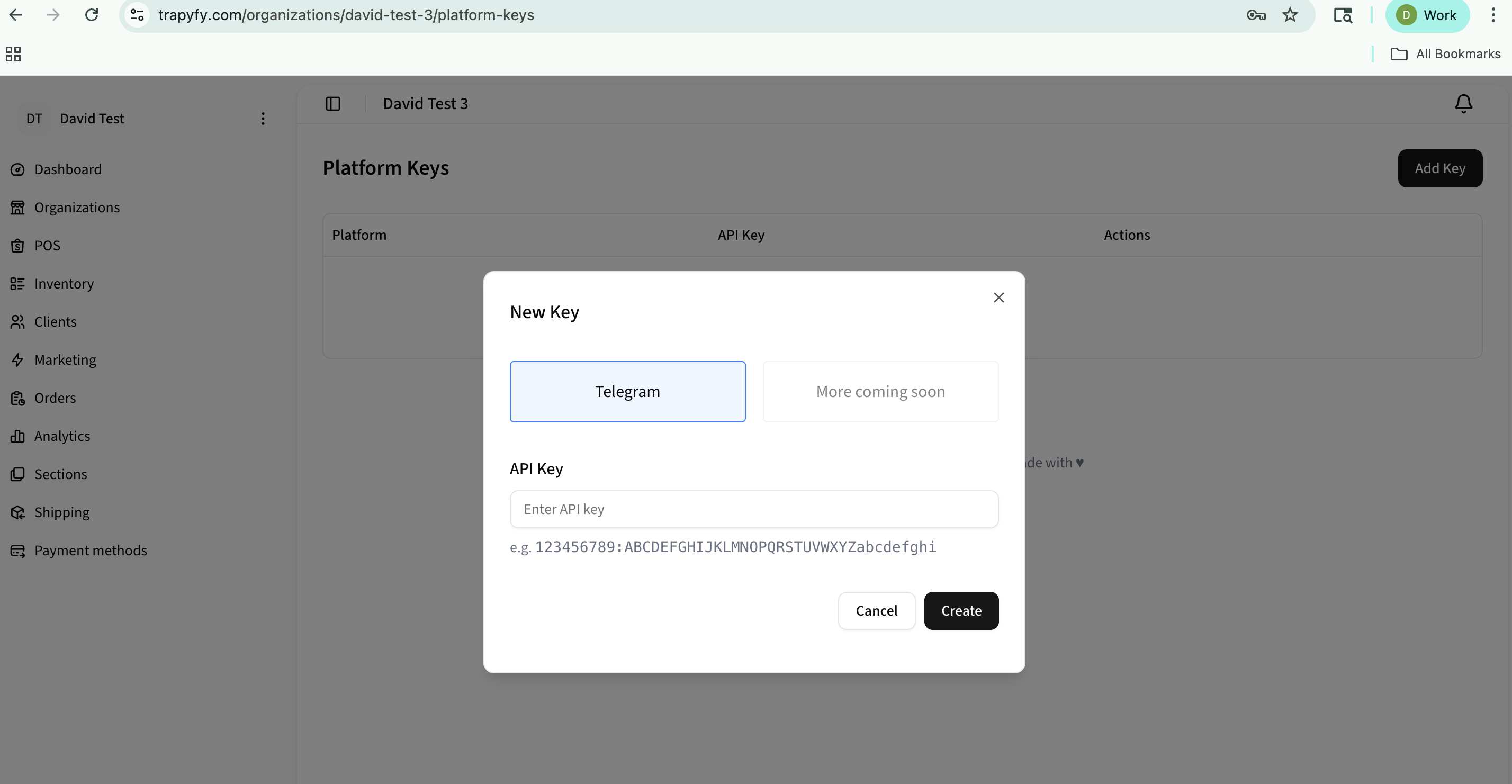The image size is (1512, 784).
Task: Go to Organizations page
Action: 77,208
